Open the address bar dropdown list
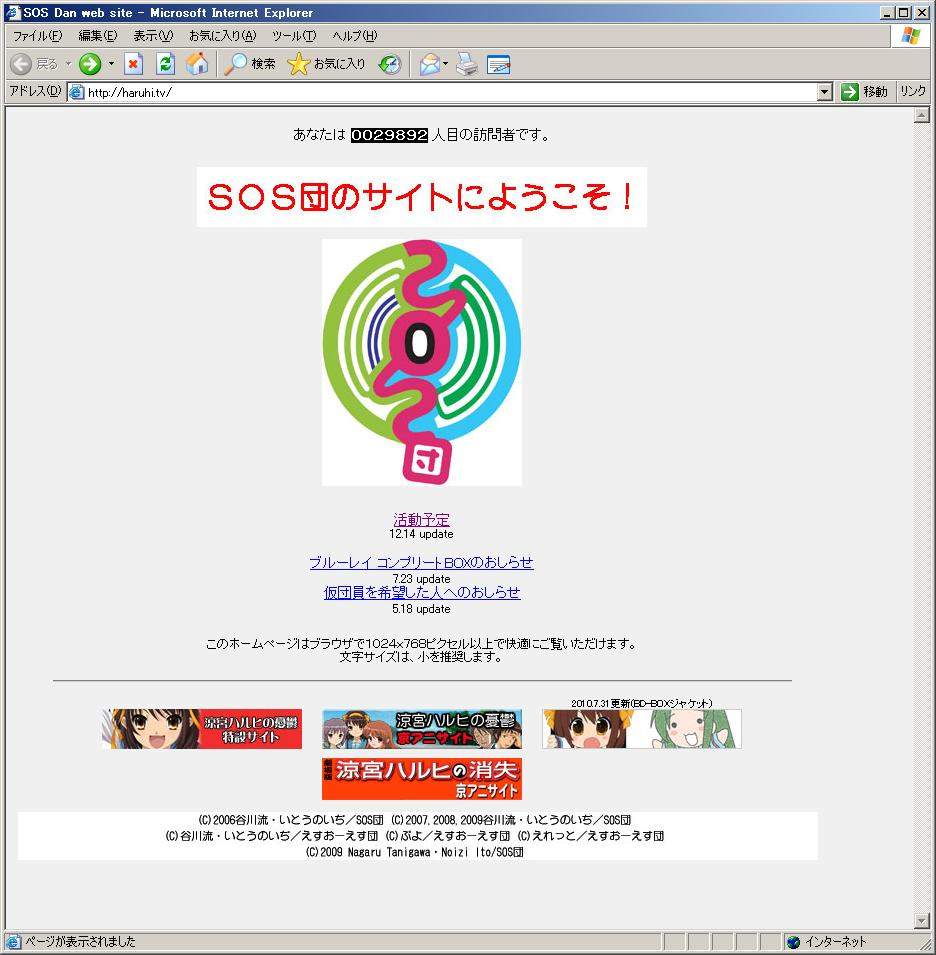The width and height of the screenshot is (936, 955). click(825, 93)
